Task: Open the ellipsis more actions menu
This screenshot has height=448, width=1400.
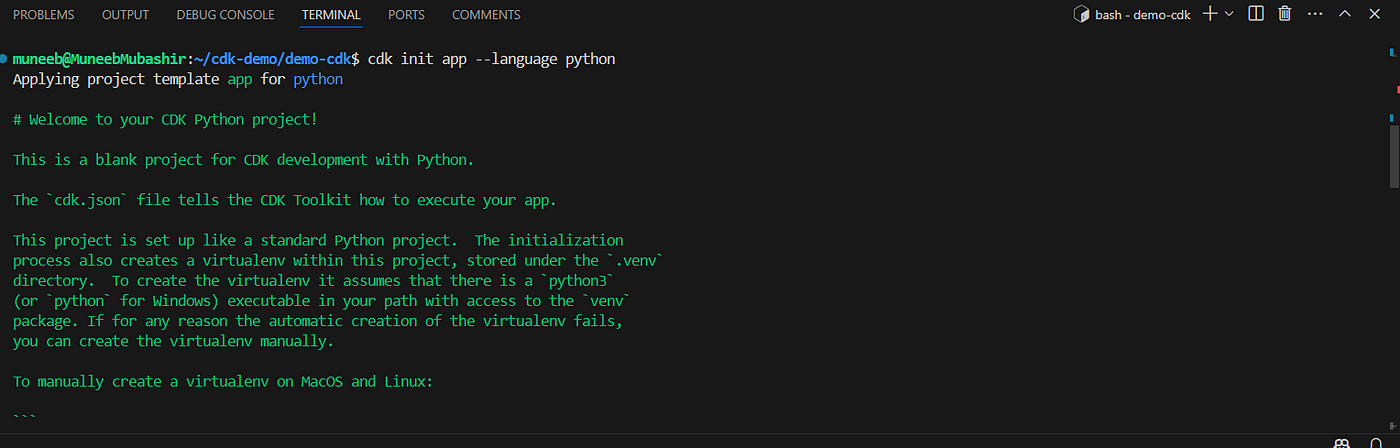Action: pos(1315,14)
